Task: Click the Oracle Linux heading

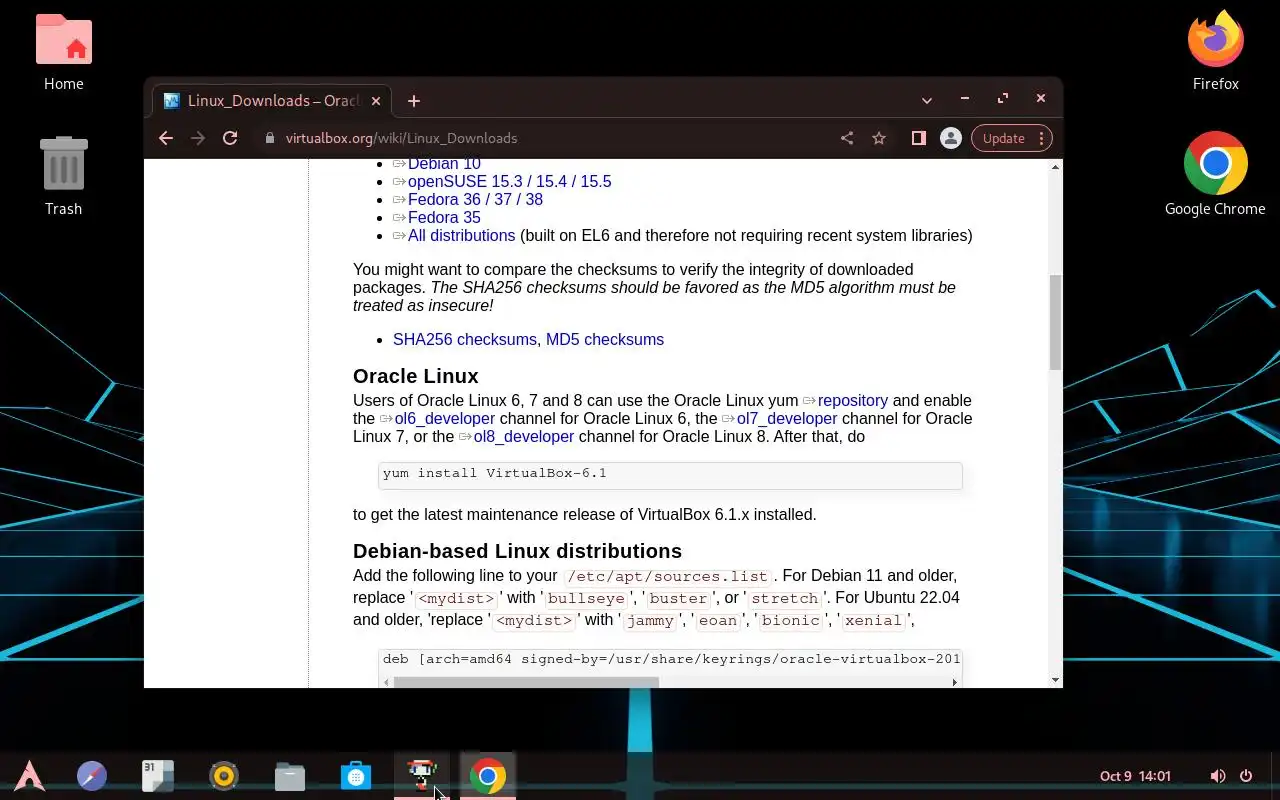Action: click(416, 376)
